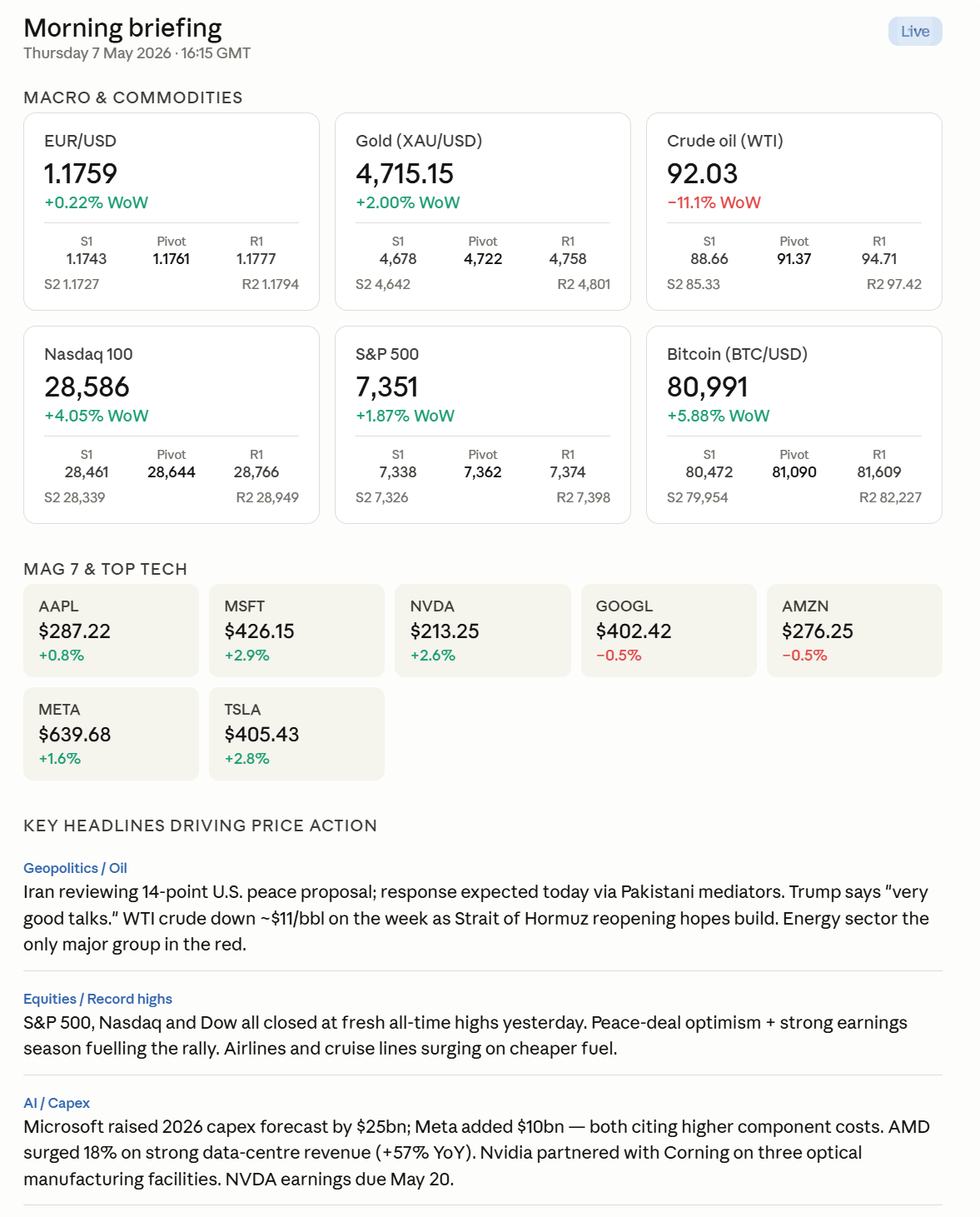Click S&P 500 change +1.87% WoW
The width and height of the screenshot is (980, 1217).
point(405,416)
